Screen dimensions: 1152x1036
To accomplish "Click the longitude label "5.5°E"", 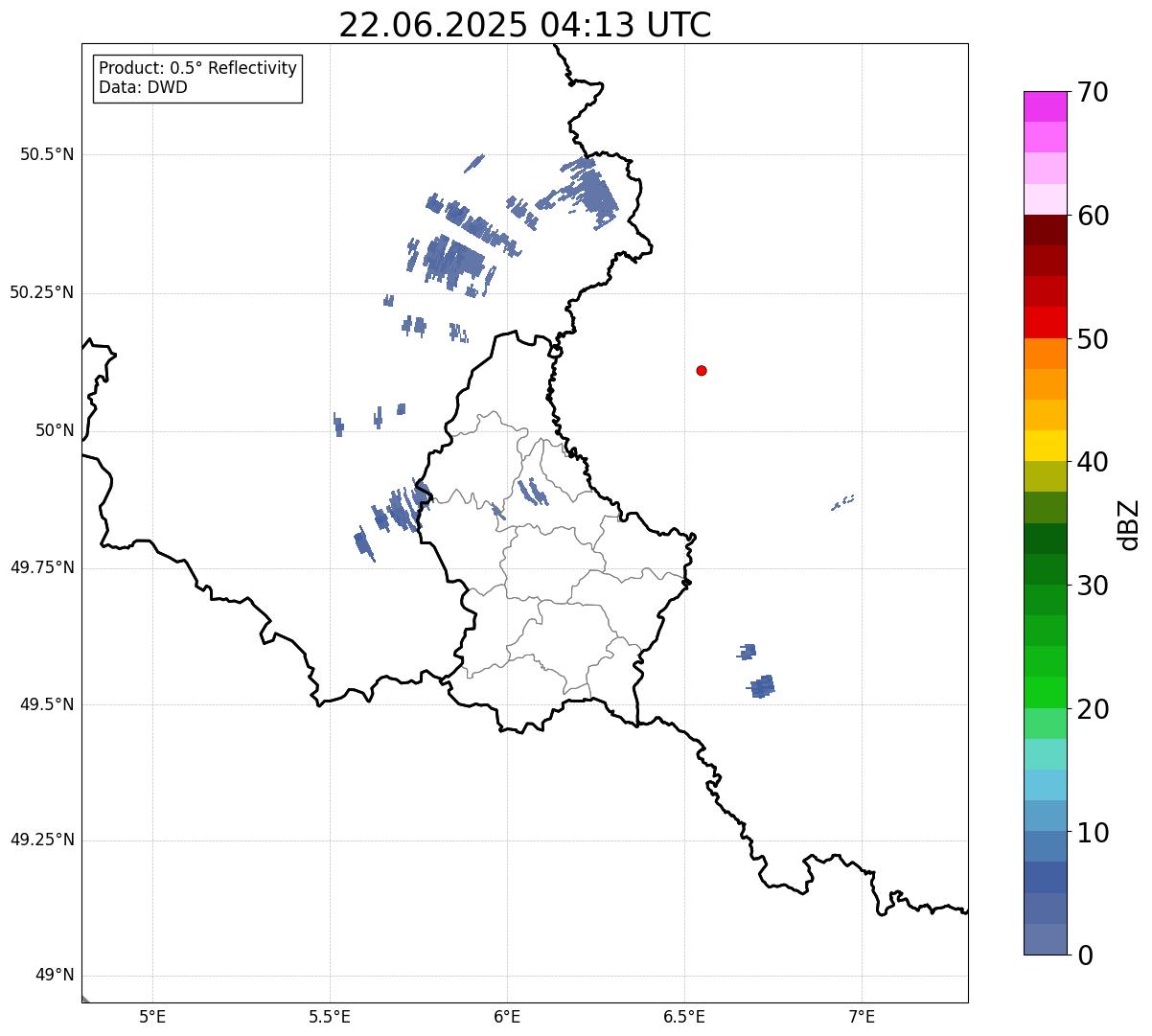I will tap(330, 1017).
